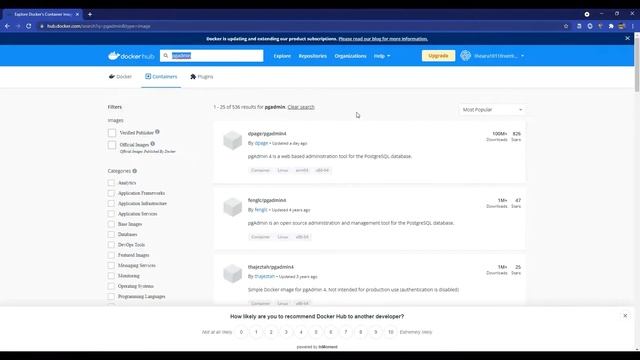The height and width of the screenshot is (360, 640).
Task: Open the Extensions puzzle icon in Chrome
Action: (x=611, y=26)
